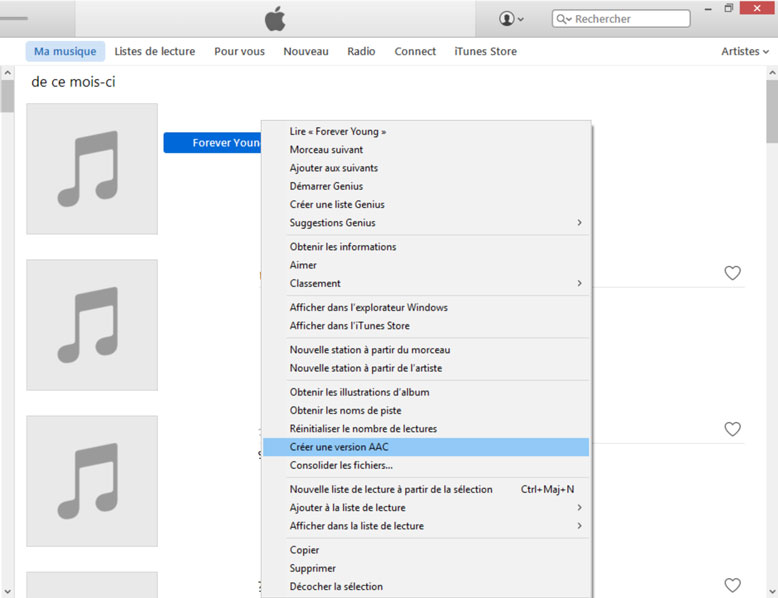Choose Nouvelle station à partir du morceau
Viewport: 778px width, 598px height.
click(x=426, y=350)
